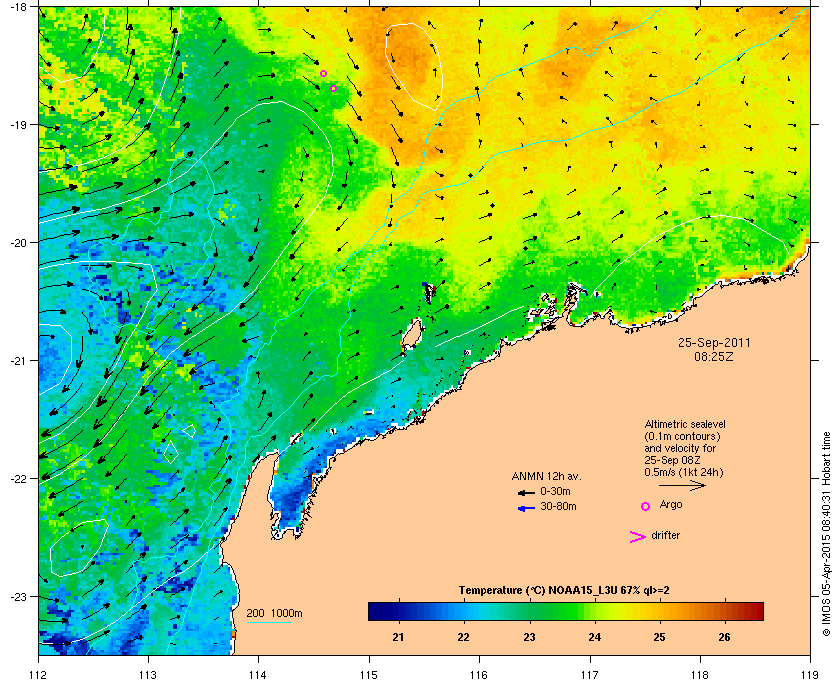Click the closed white sea-level contour near 115.4, -18.5
The image size is (840, 680).
(414, 67)
